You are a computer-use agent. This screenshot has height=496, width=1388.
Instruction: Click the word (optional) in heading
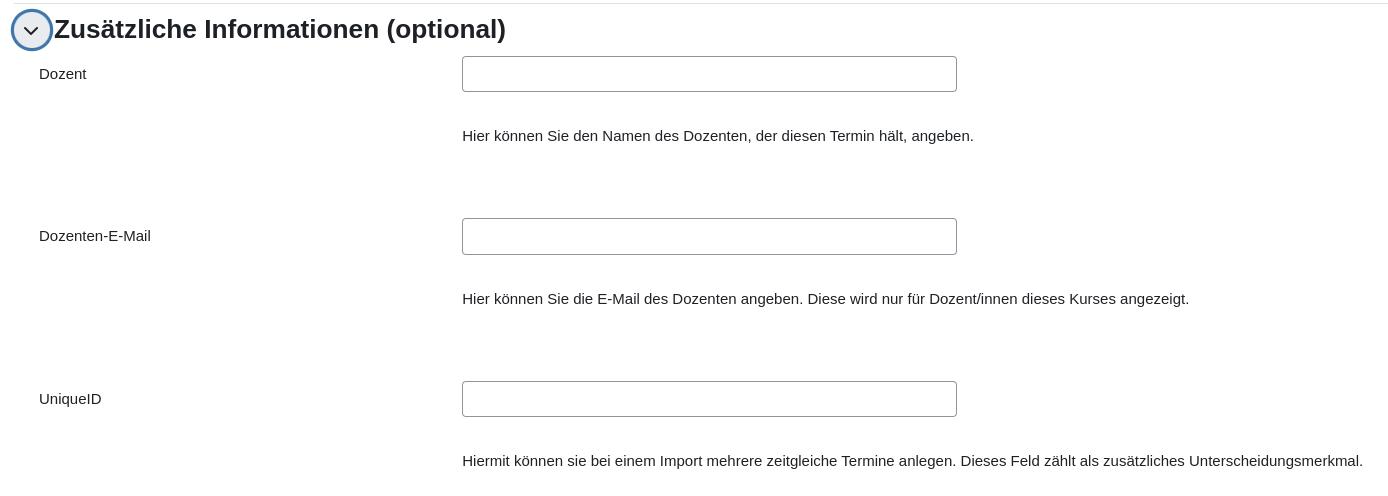click(x=446, y=30)
